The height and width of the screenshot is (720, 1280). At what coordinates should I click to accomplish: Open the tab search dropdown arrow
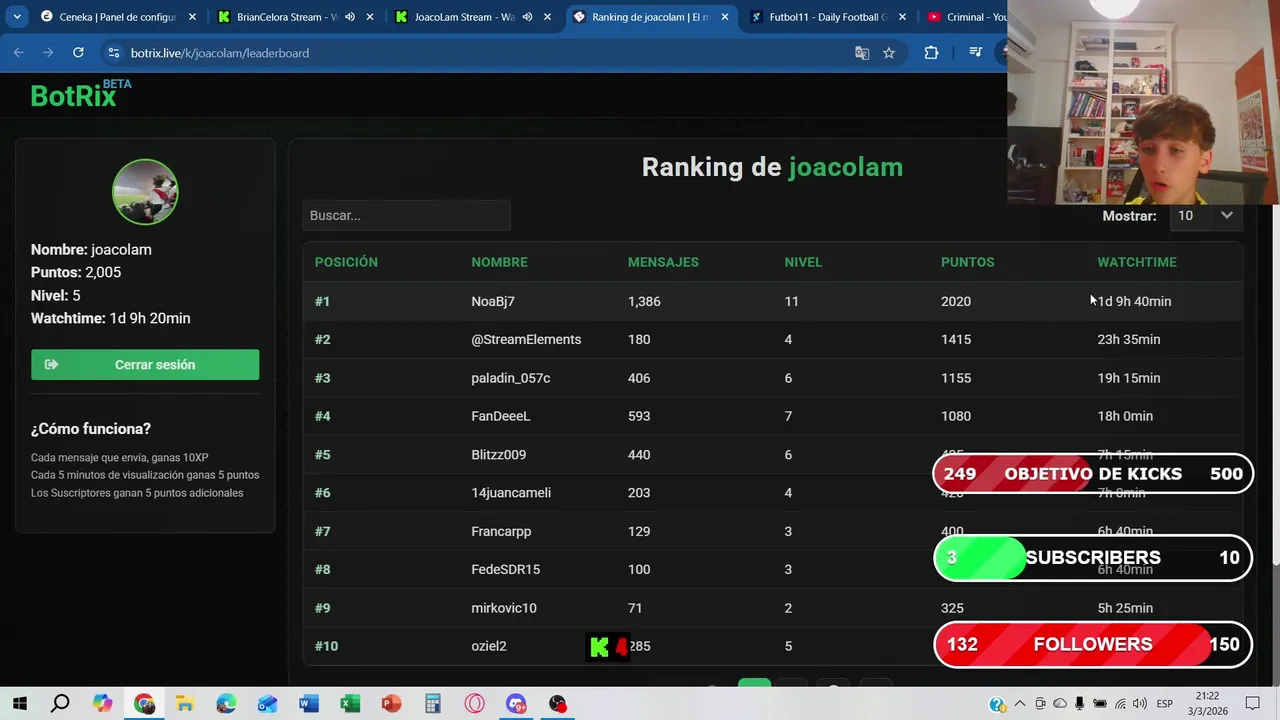click(17, 17)
